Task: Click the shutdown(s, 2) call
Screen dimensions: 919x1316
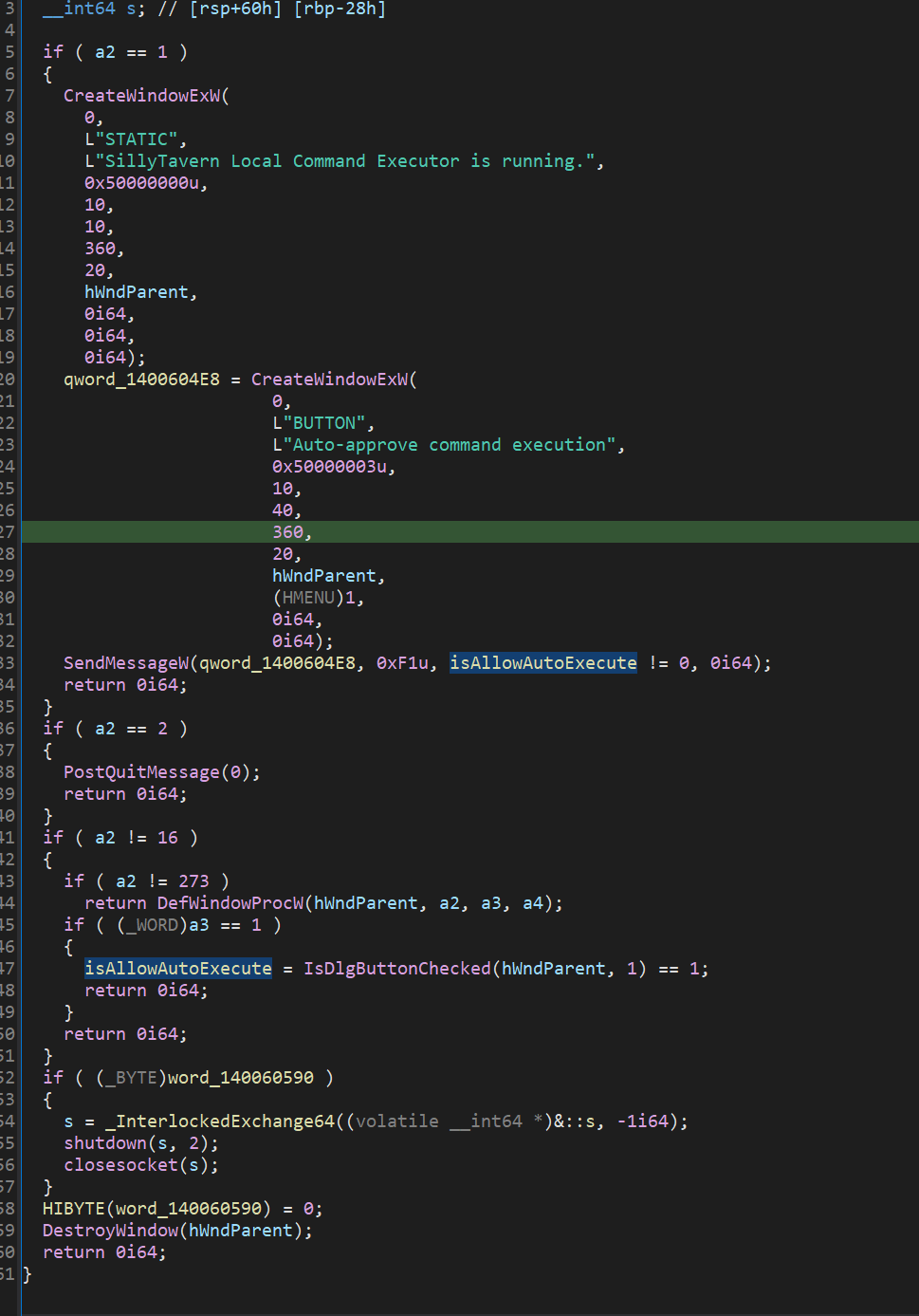Action: tap(137, 1143)
